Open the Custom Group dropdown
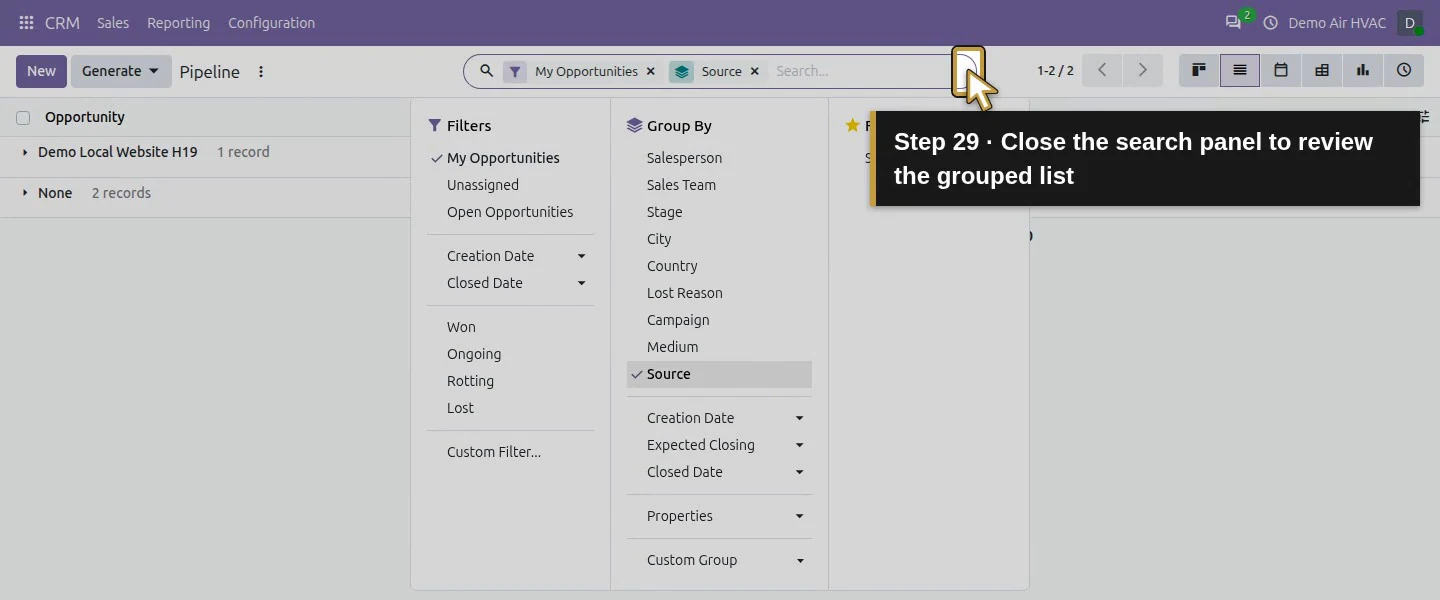The image size is (1440, 600). [x=719, y=560]
